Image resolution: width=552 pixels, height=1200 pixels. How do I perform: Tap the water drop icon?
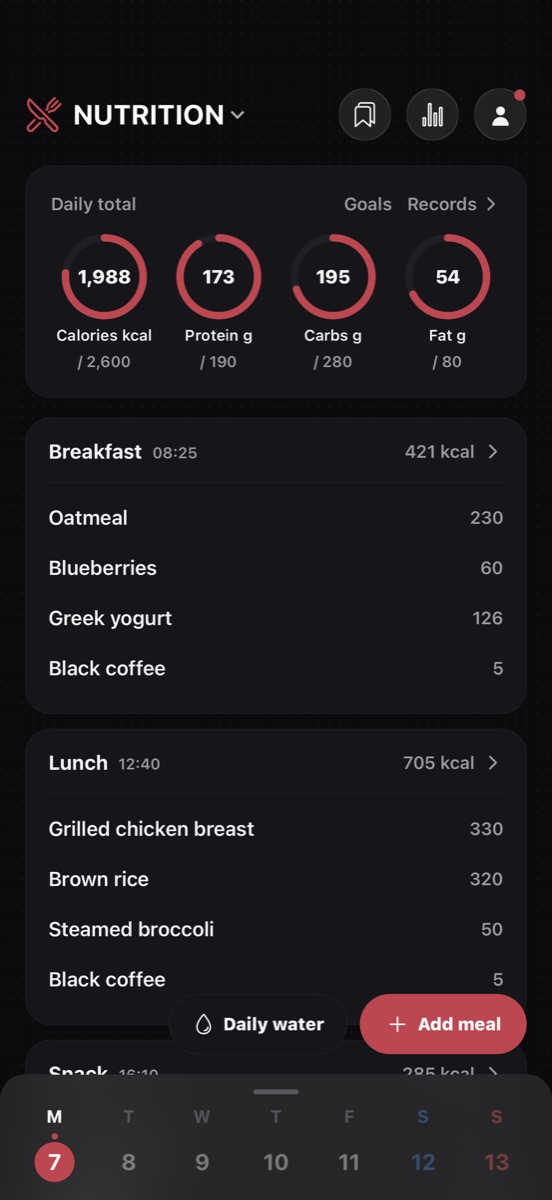click(204, 1024)
